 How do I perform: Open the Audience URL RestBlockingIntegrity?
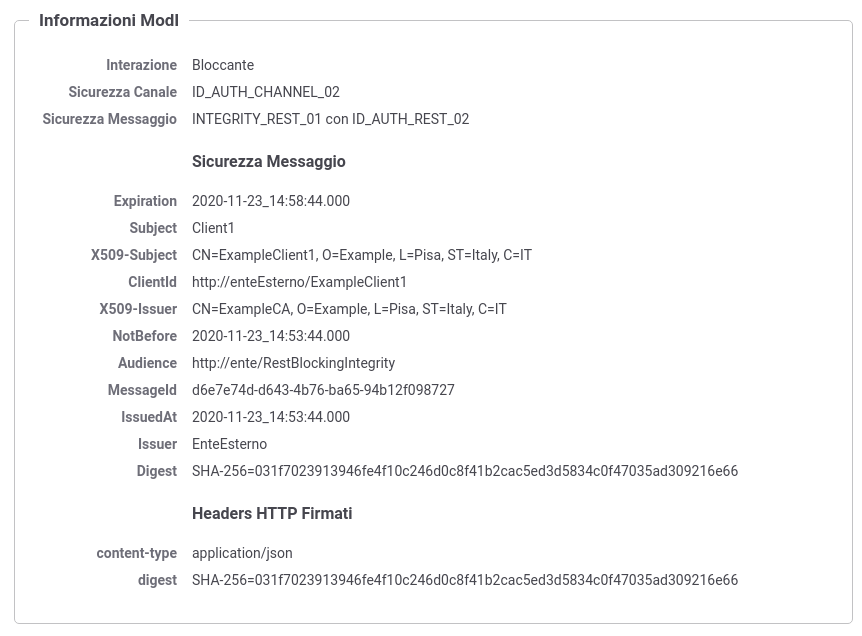coord(293,362)
